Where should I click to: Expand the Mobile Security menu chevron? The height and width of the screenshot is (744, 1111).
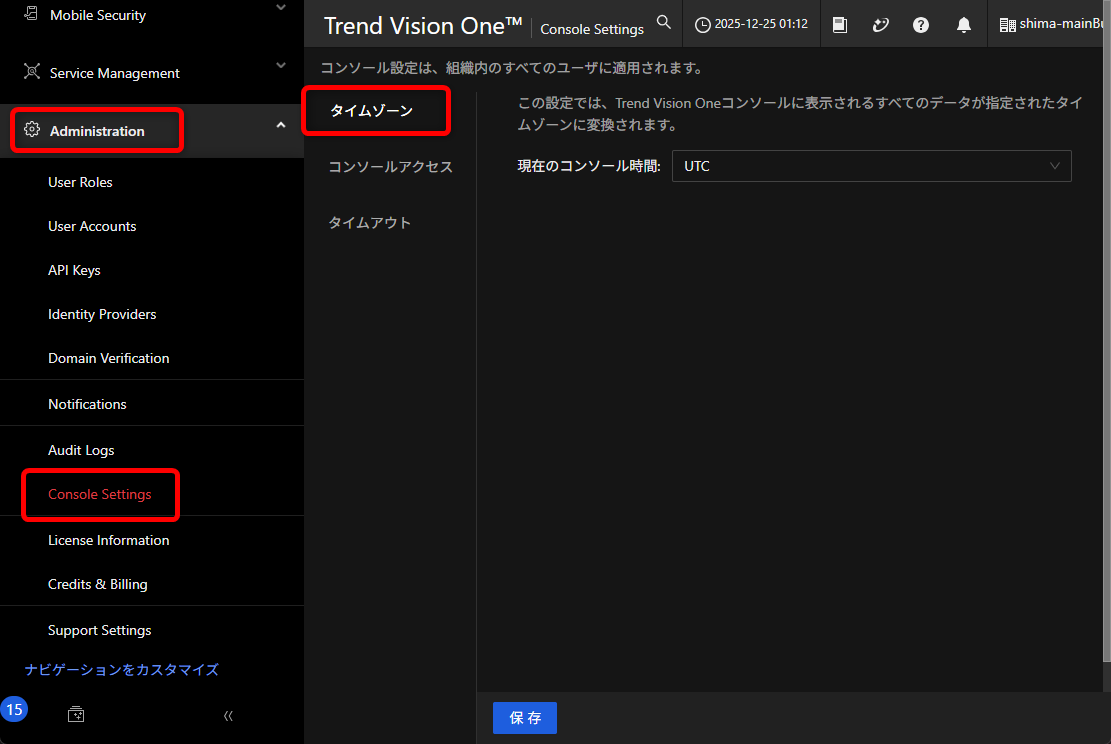281,7
